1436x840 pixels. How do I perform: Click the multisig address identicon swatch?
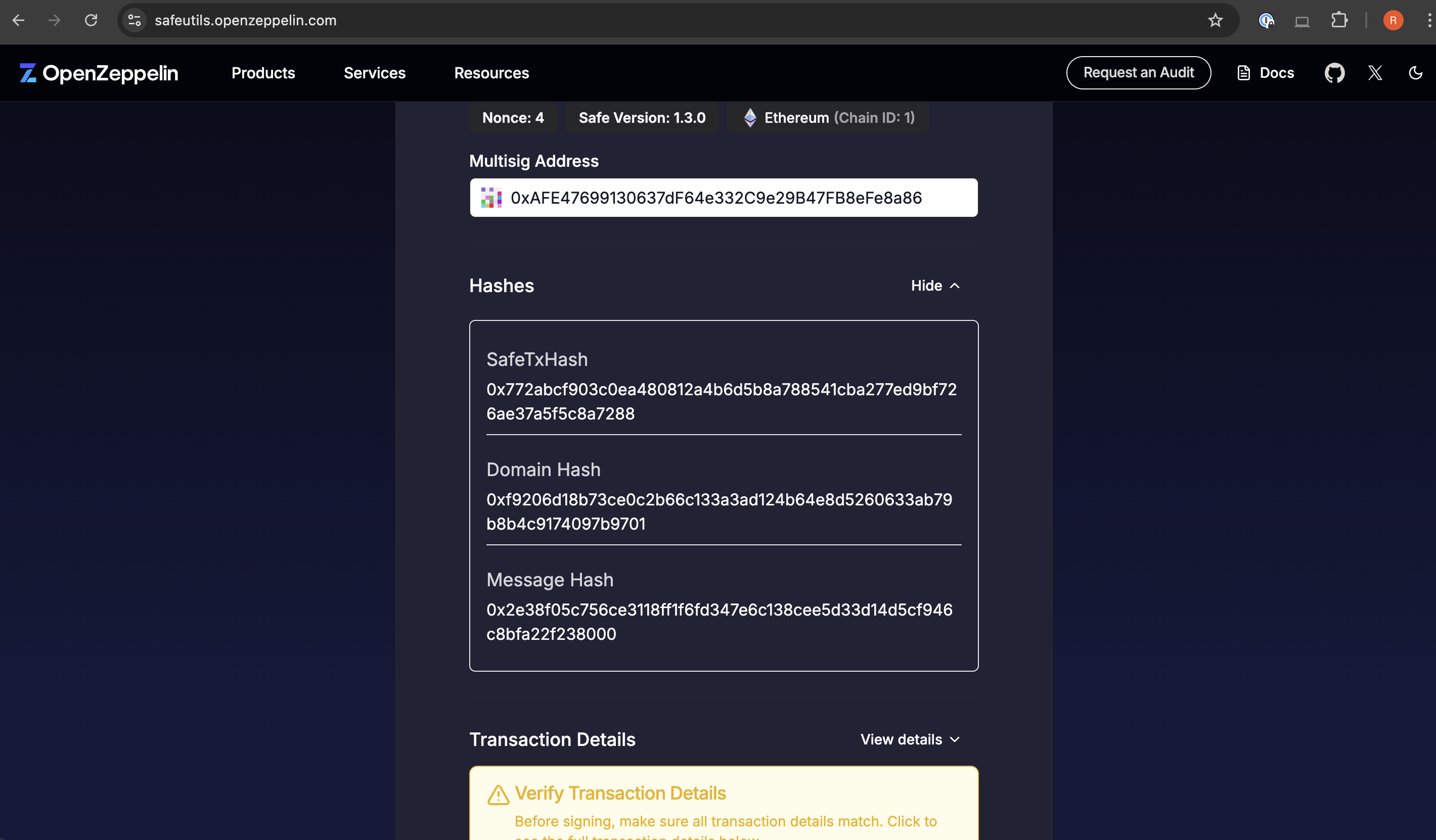(x=490, y=198)
